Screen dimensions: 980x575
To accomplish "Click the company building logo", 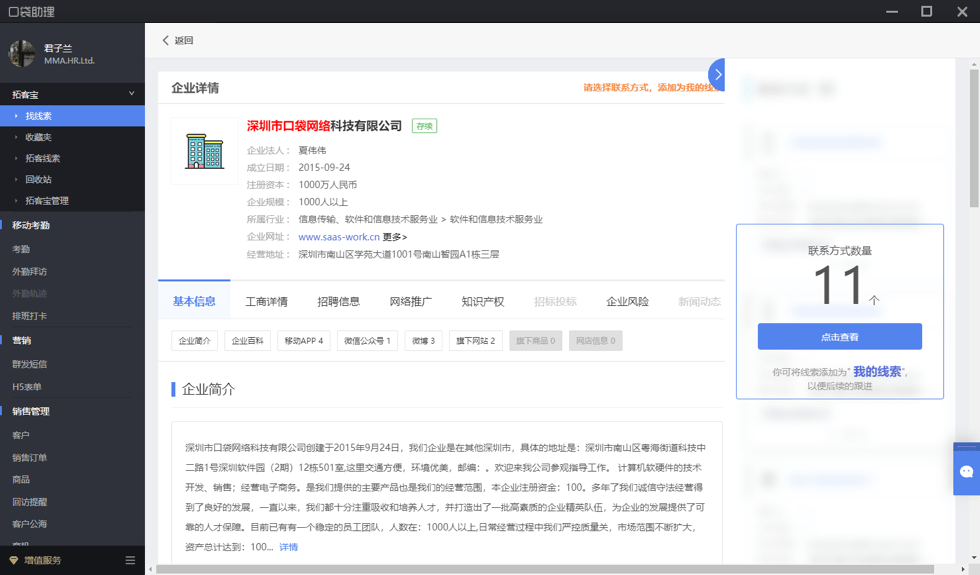I will [204, 151].
